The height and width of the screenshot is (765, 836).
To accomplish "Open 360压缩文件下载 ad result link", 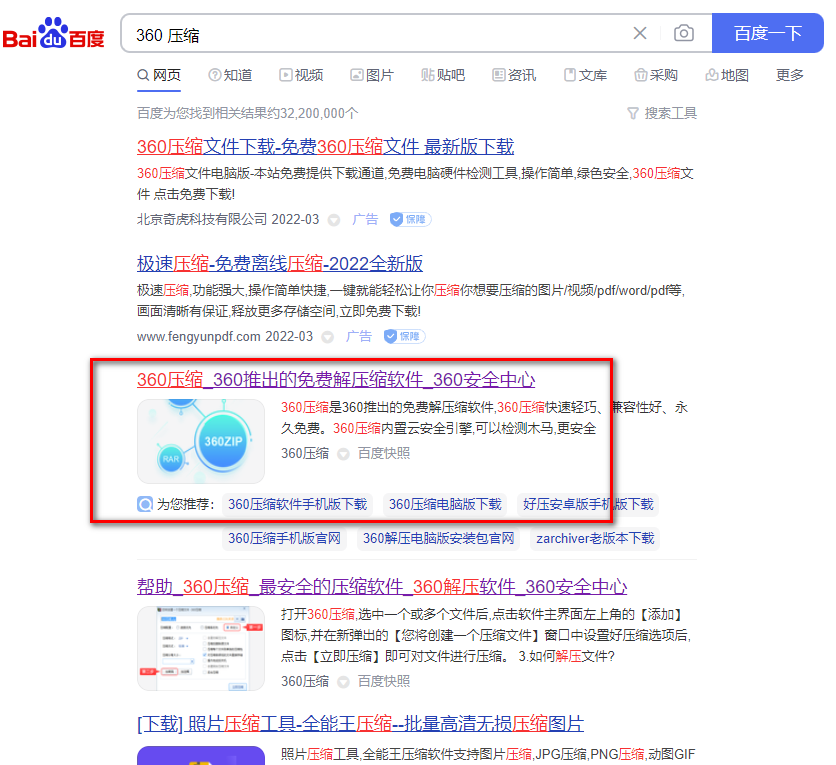I will pyautogui.click(x=325, y=146).
